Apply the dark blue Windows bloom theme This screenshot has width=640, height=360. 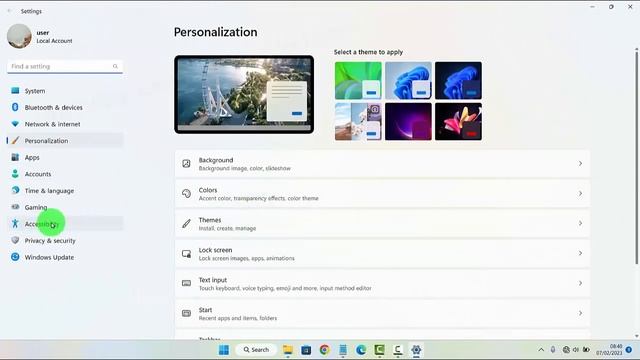458,80
